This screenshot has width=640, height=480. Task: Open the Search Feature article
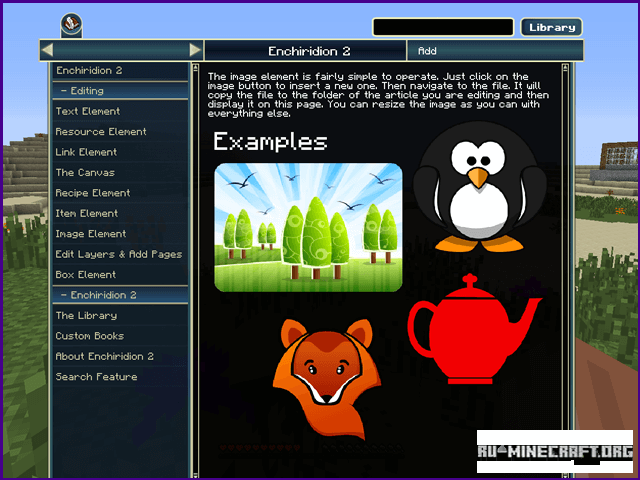pos(120,377)
